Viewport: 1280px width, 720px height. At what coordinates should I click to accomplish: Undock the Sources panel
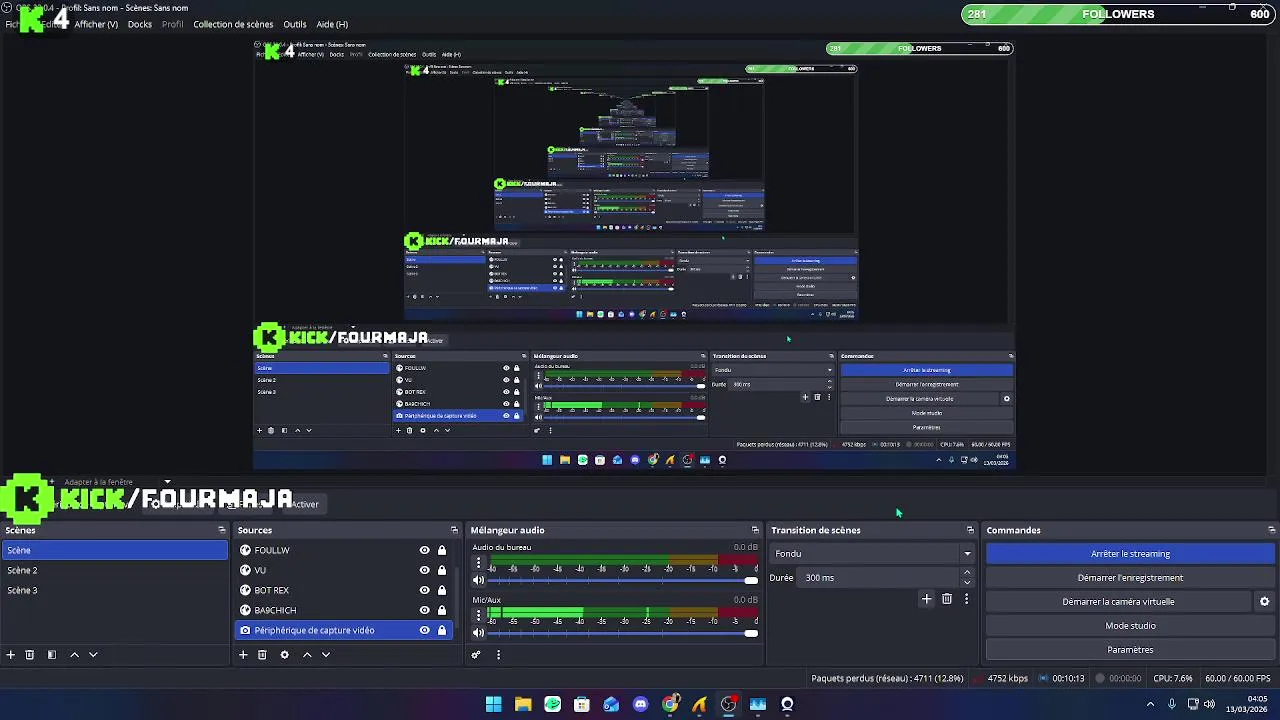pos(454,530)
